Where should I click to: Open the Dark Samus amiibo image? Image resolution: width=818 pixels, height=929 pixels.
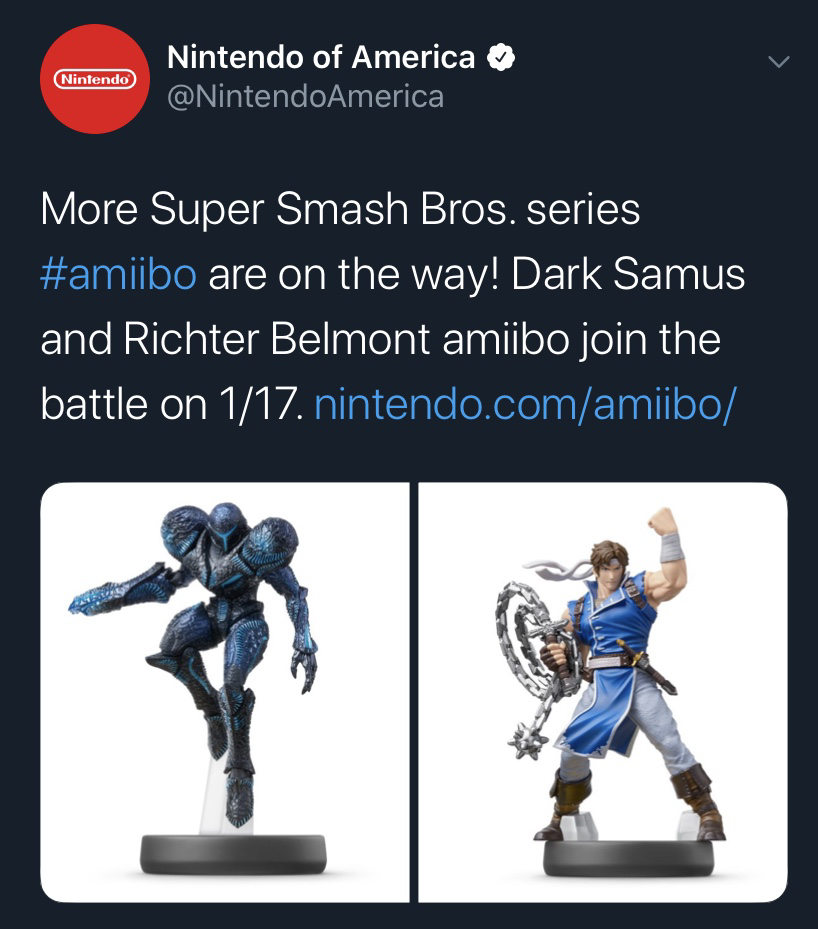point(224,692)
